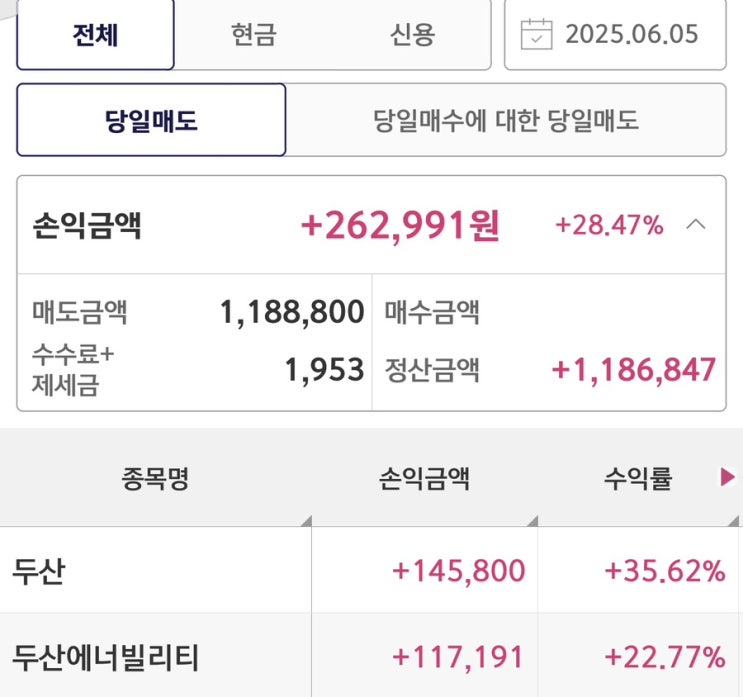This screenshot has width=743, height=697.
Task: Open the calendar date picker icon
Action: click(x=537, y=33)
